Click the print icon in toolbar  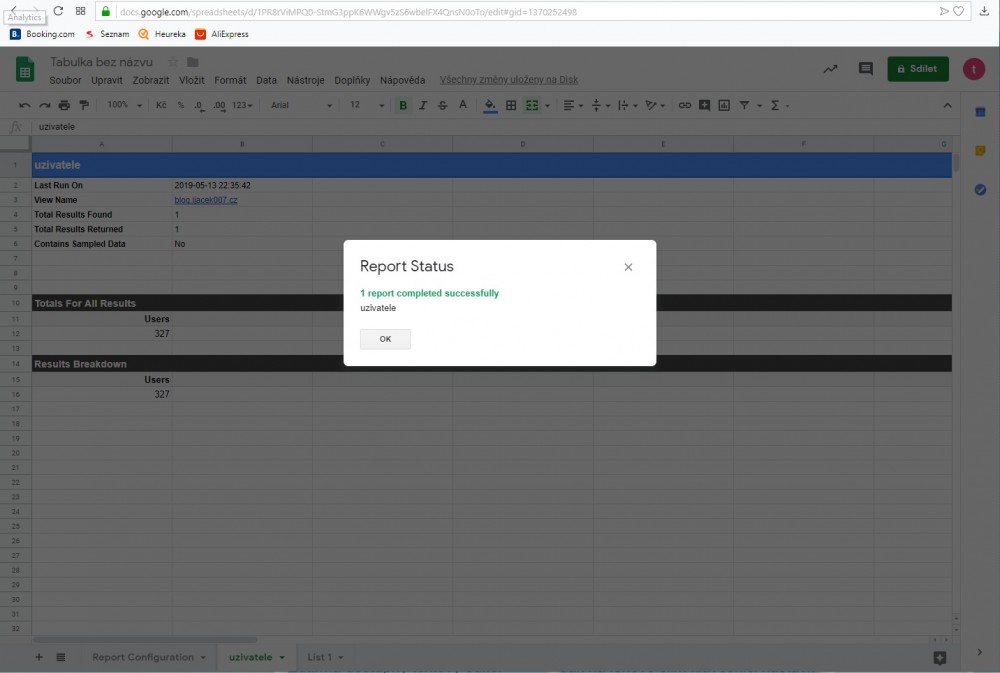click(x=65, y=105)
